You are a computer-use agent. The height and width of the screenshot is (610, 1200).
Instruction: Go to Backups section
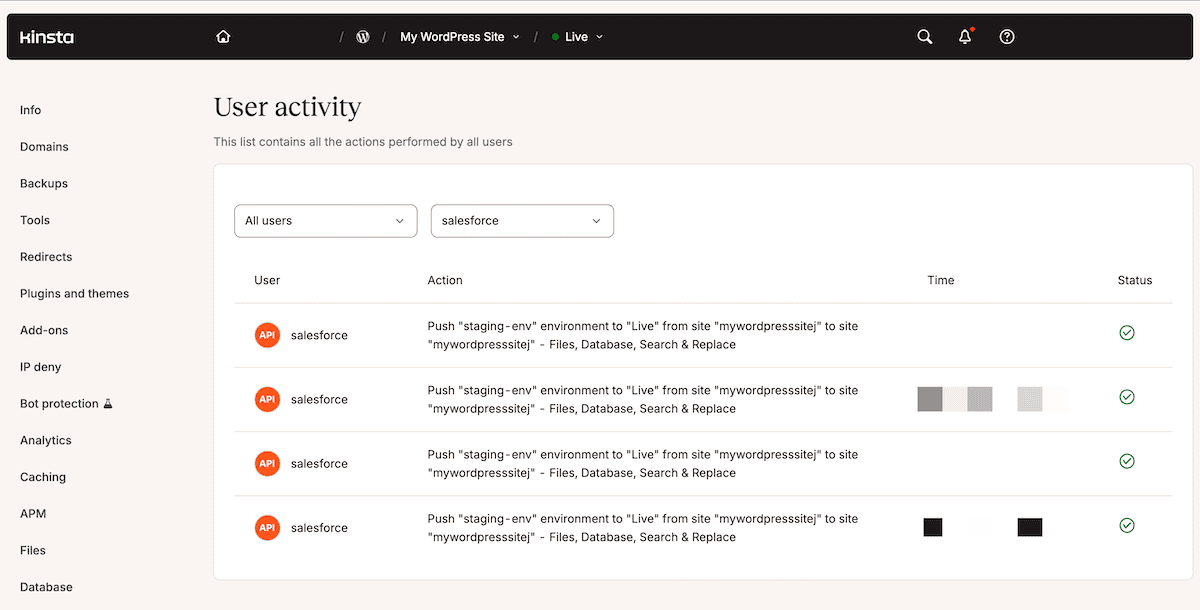(44, 184)
